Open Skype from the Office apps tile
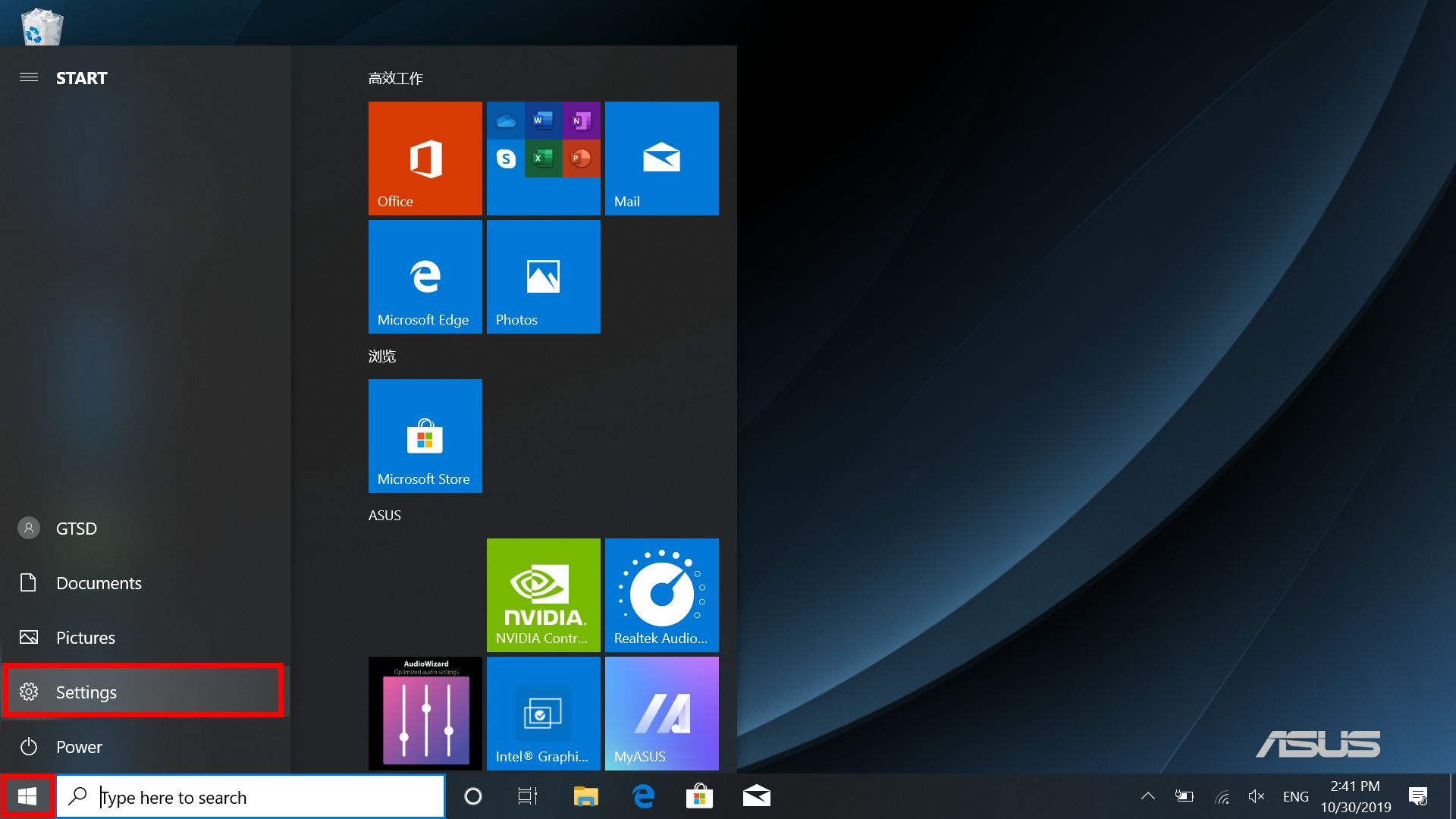The height and width of the screenshot is (819, 1456). tap(506, 158)
